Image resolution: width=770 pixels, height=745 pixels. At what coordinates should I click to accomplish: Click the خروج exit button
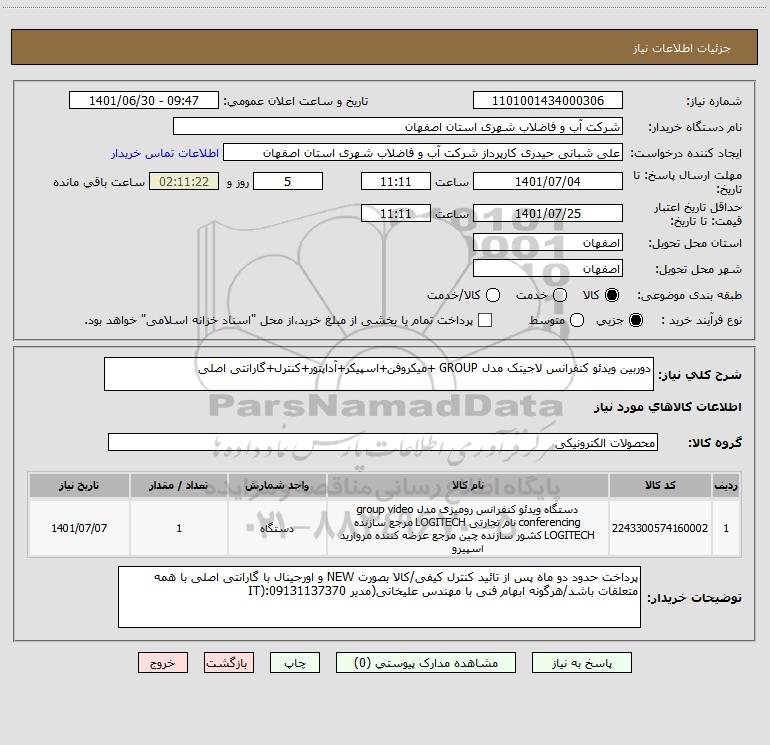tap(163, 663)
